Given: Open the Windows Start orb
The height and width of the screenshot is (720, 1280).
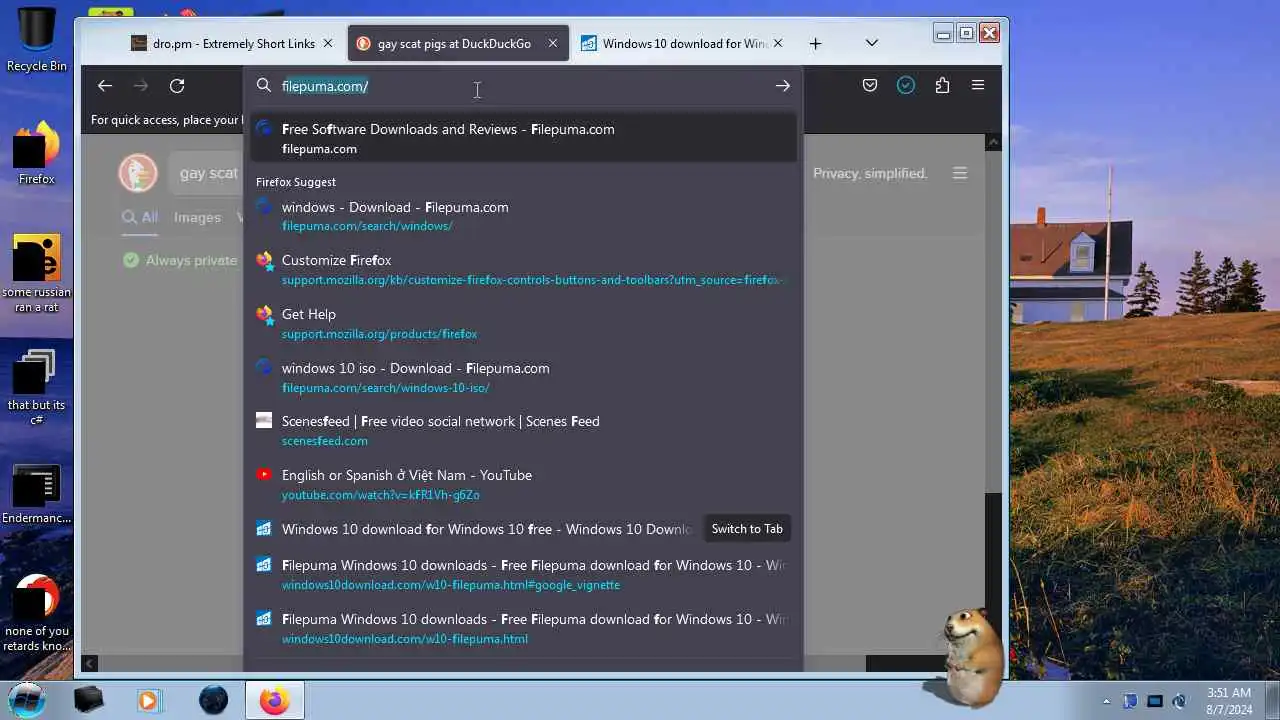Looking at the screenshot, I should pyautogui.click(x=27, y=699).
